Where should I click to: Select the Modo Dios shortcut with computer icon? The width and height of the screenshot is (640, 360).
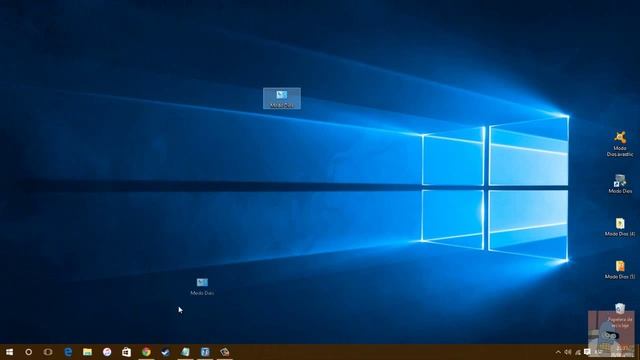[x=620, y=184]
